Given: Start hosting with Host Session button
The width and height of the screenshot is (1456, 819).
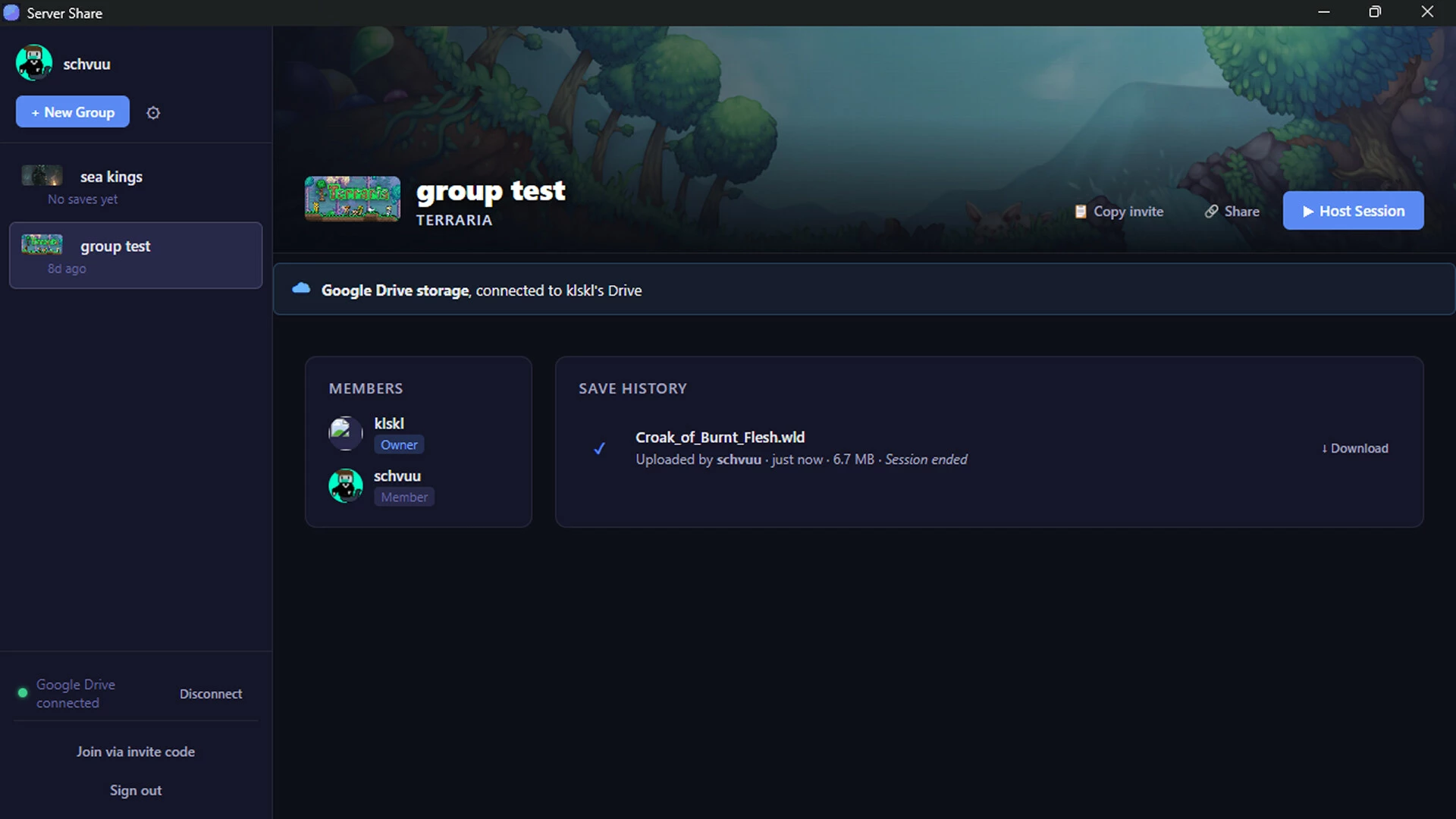Looking at the screenshot, I should click(1354, 211).
